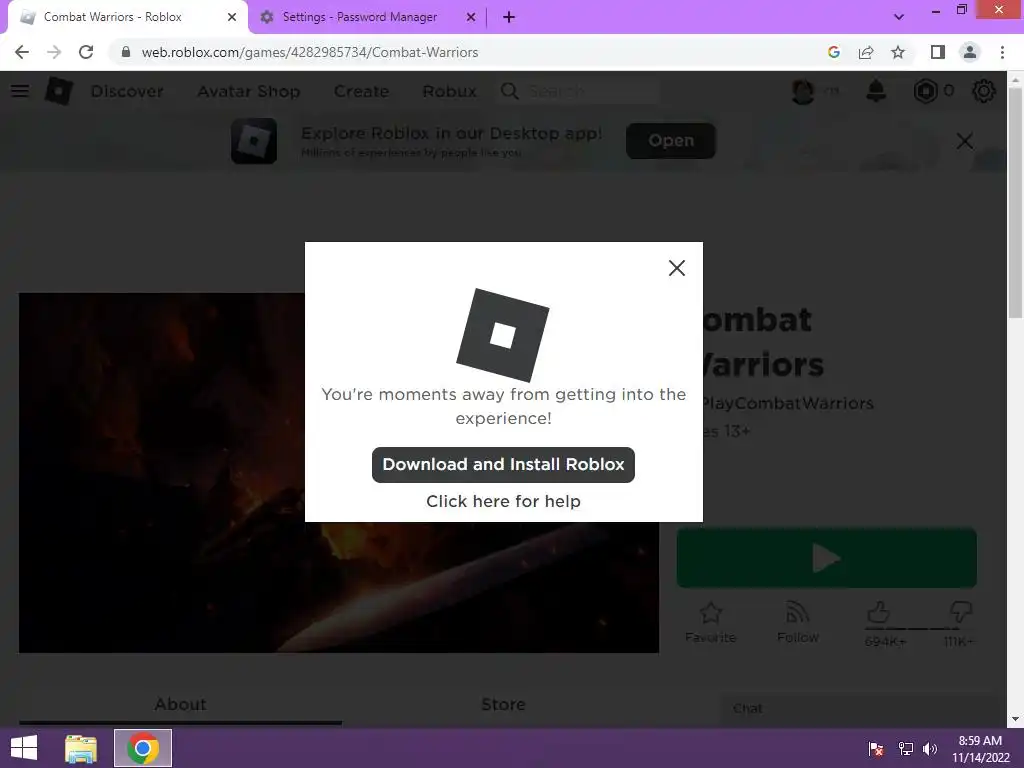Click the Roblox logo in dialog

(503, 335)
